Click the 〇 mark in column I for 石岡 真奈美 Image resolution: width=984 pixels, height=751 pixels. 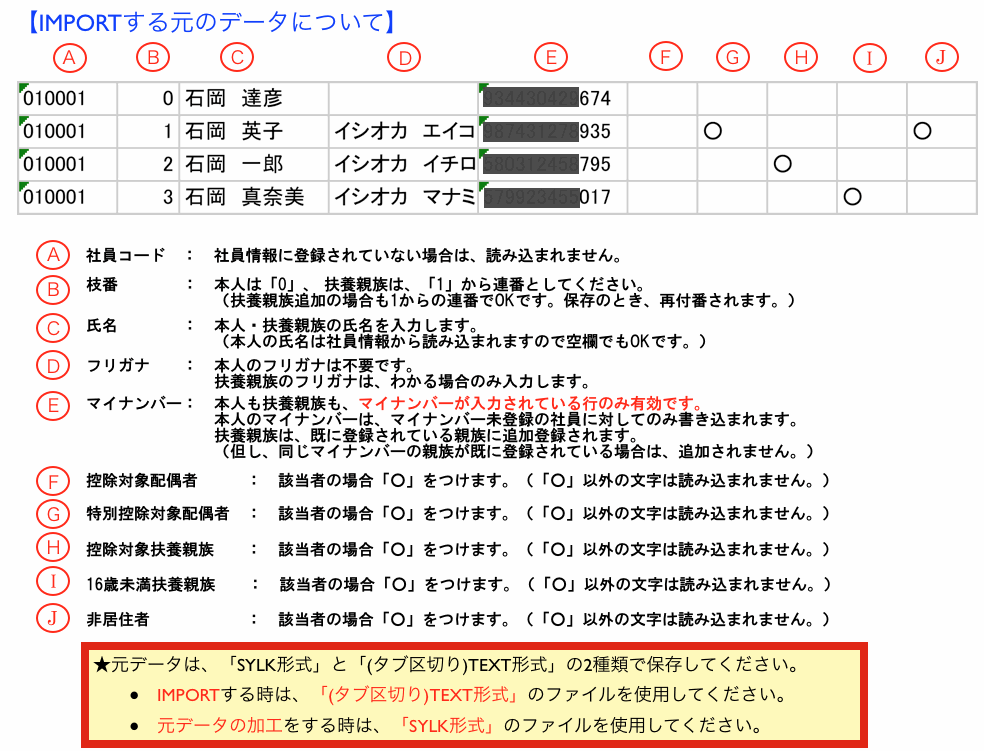(852, 197)
